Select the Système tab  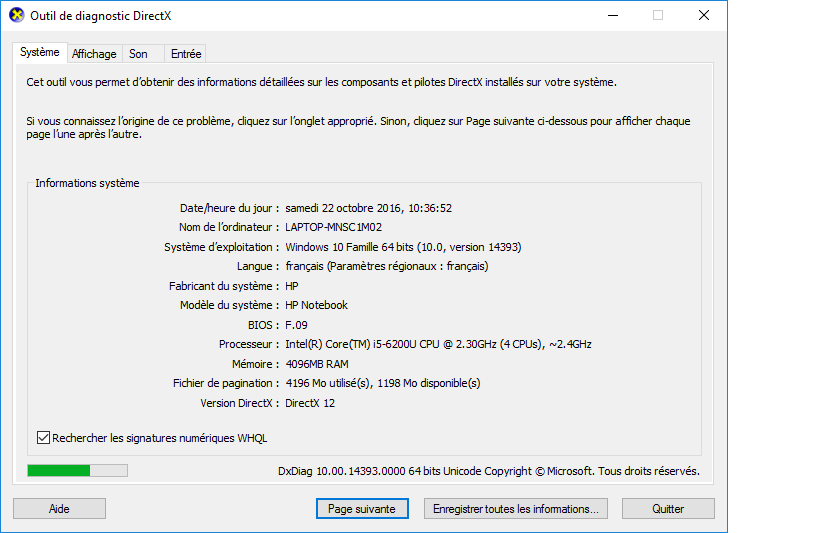pyautogui.click(x=40, y=52)
